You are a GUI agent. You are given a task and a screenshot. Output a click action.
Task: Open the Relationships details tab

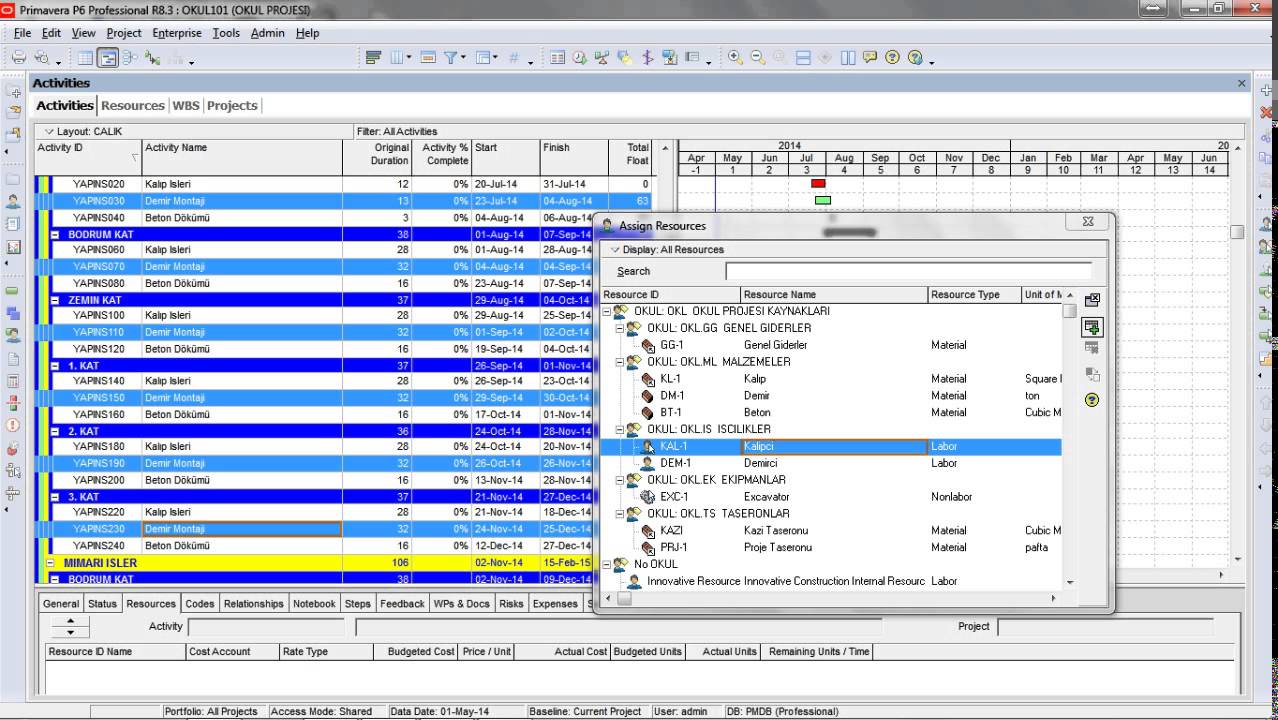click(x=253, y=604)
